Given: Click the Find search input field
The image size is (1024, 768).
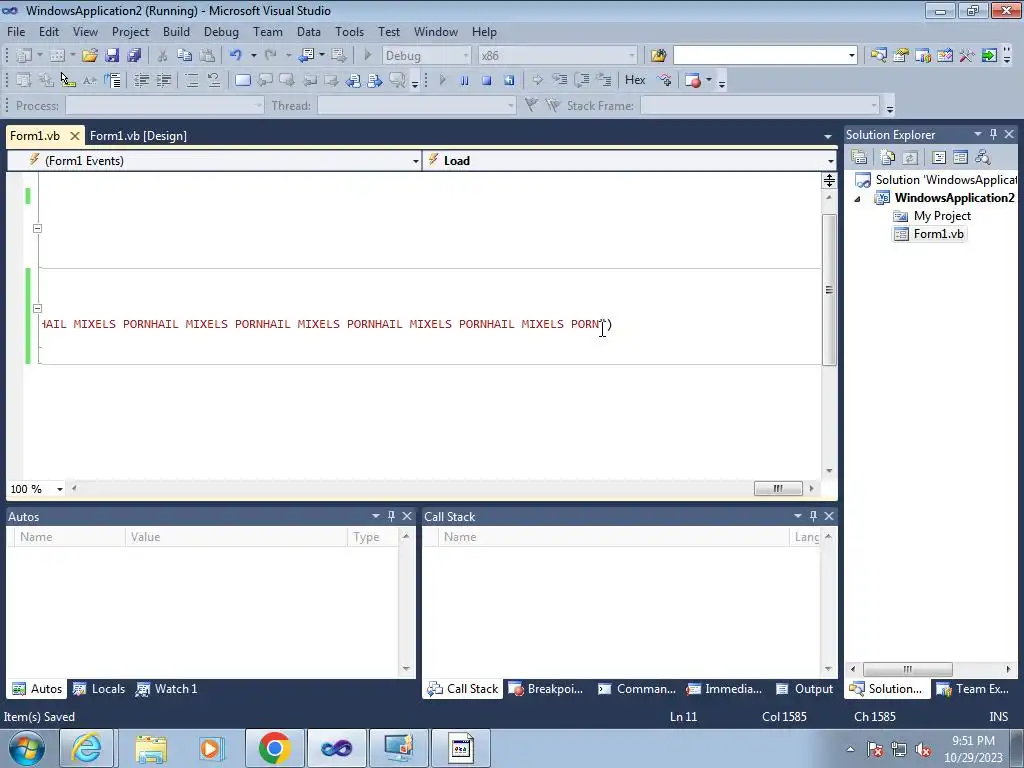Looking at the screenshot, I should coord(760,56).
